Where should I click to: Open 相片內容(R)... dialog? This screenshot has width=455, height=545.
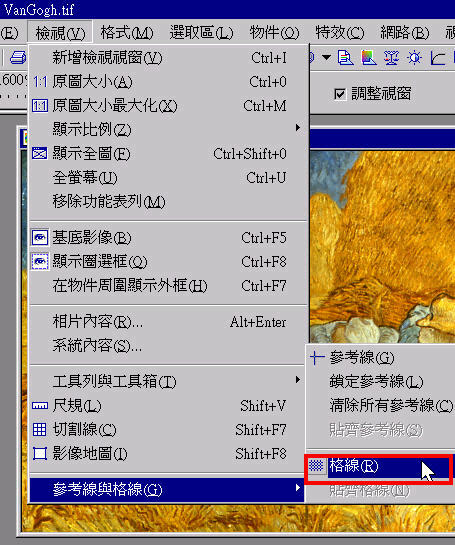(169, 322)
